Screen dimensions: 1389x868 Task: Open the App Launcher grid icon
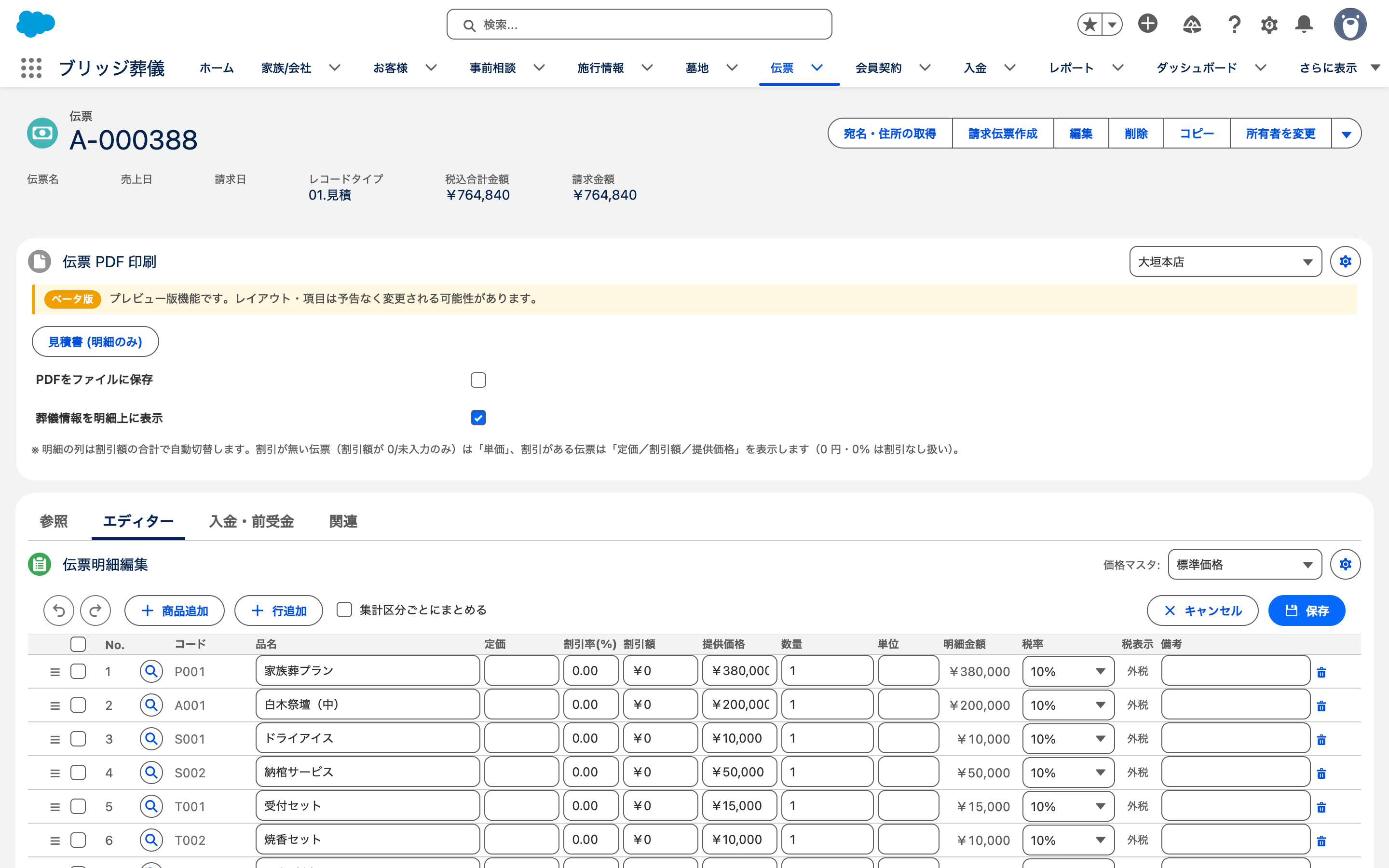[x=31, y=68]
